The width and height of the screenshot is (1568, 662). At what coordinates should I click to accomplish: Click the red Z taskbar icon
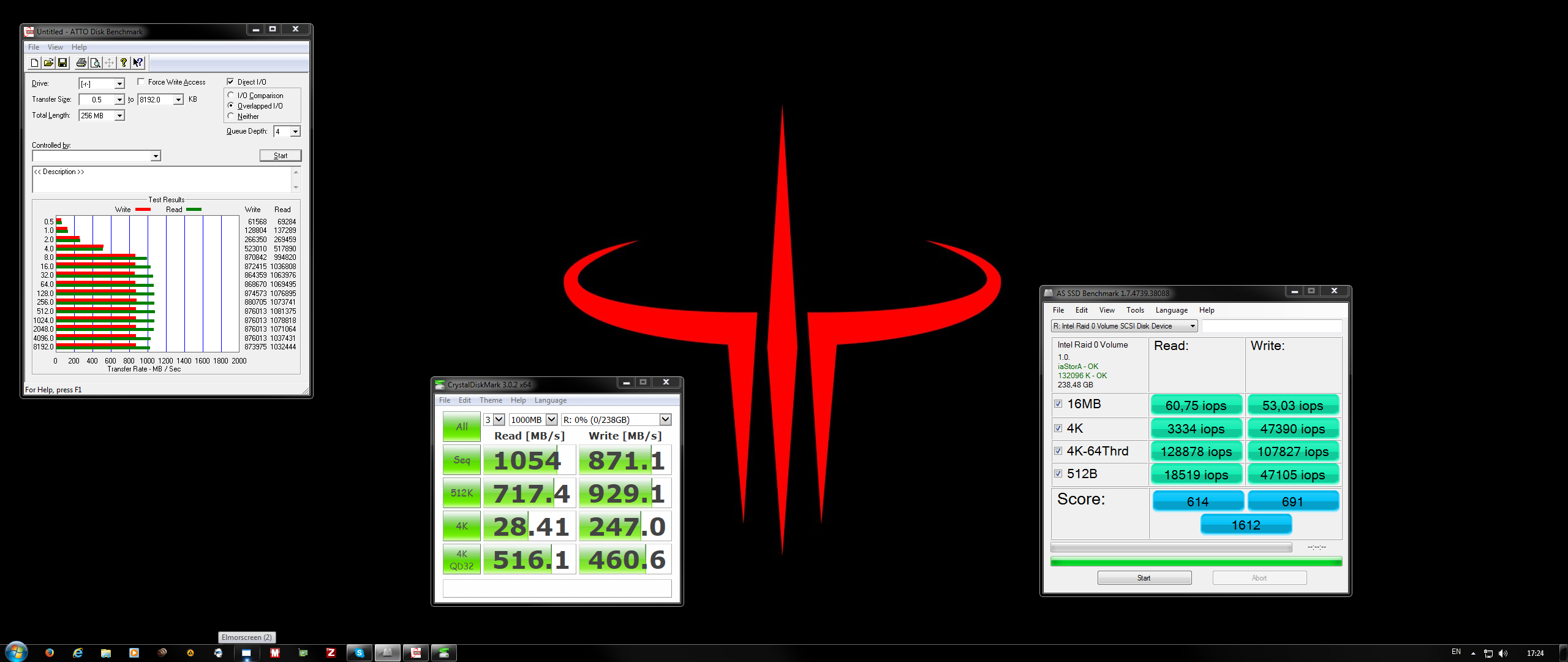click(x=331, y=653)
